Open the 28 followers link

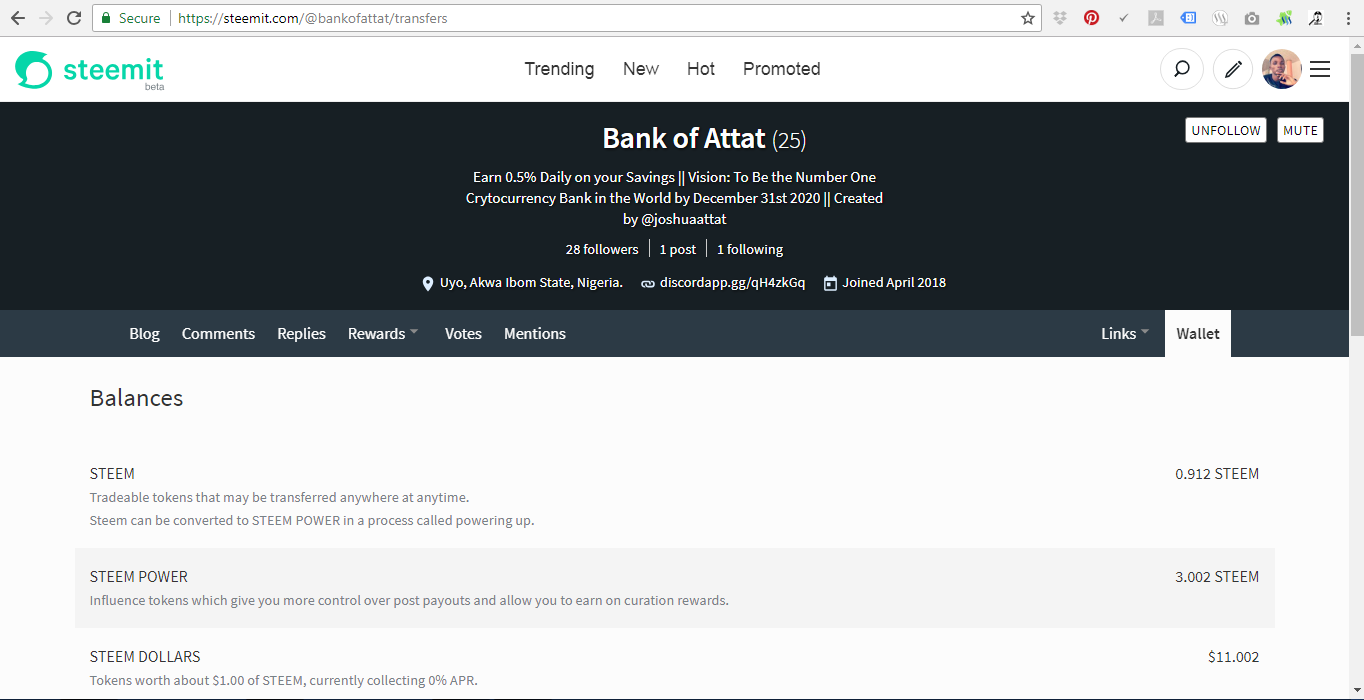[x=602, y=249]
